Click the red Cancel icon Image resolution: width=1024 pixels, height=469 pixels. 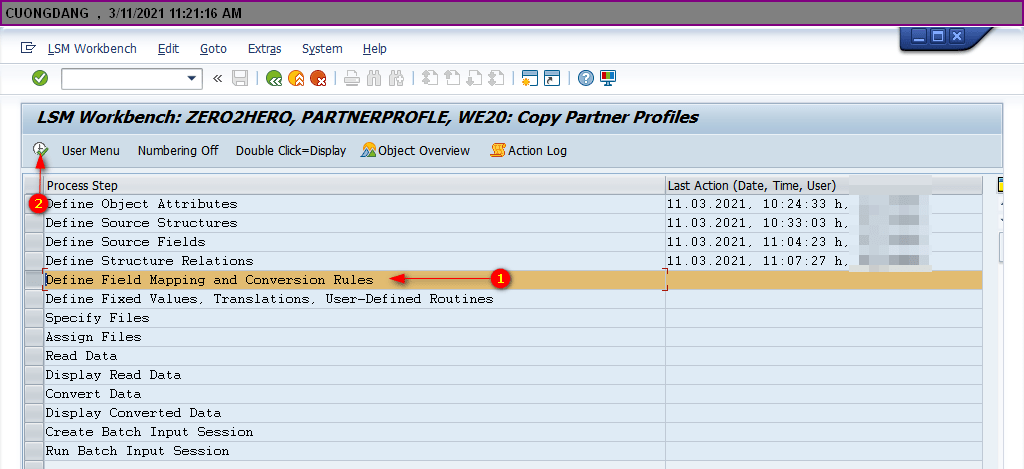(x=318, y=78)
